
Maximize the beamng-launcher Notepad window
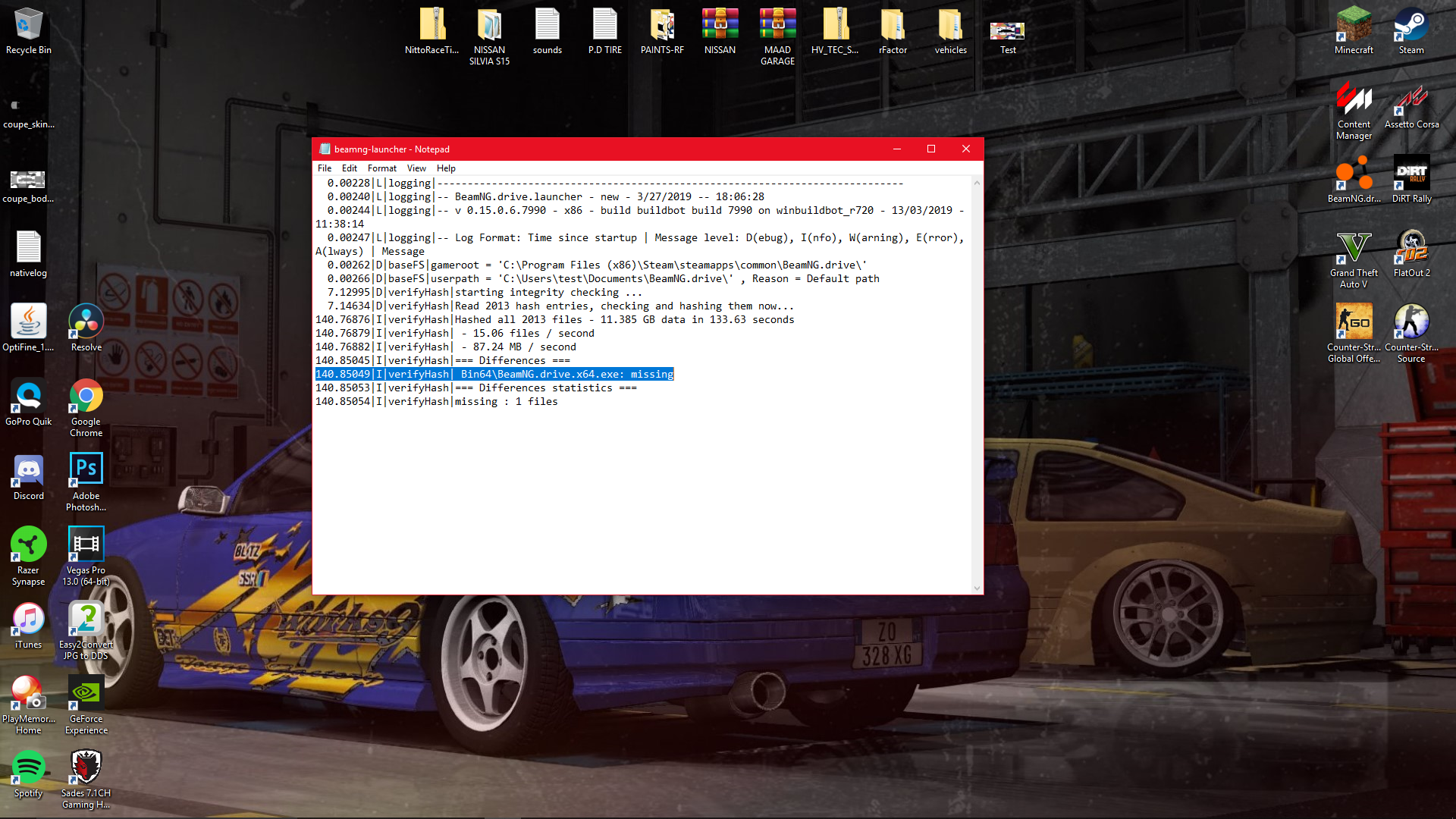[931, 149]
